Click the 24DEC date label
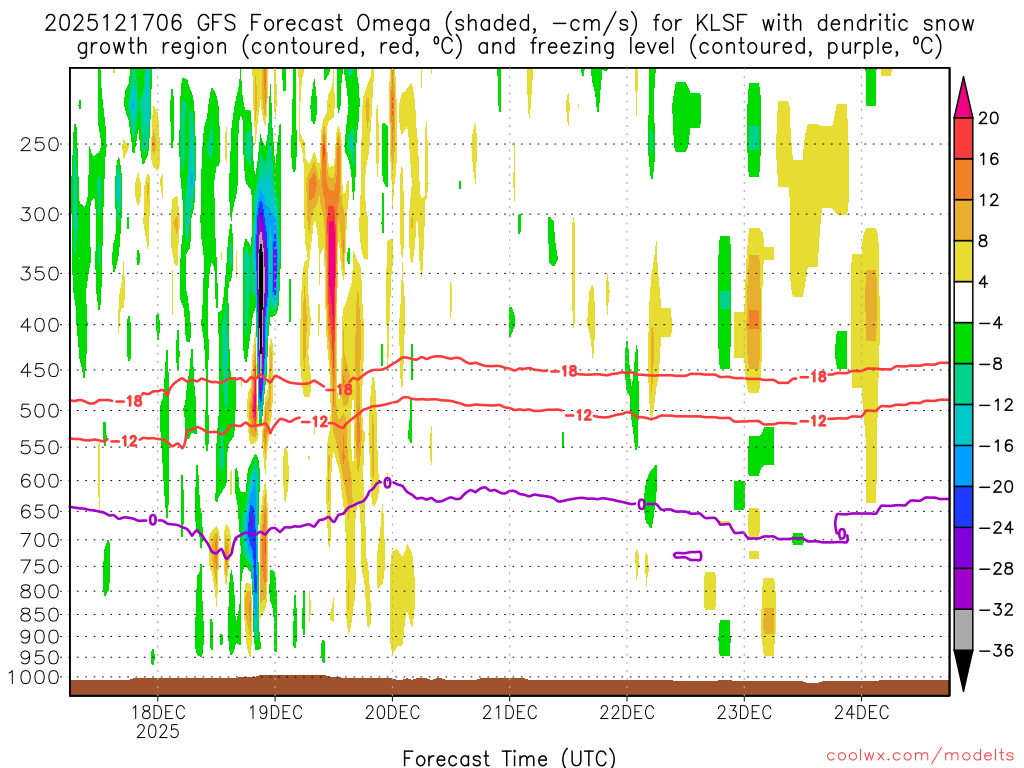Screen dimensions: 1024x768 pos(861,712)
